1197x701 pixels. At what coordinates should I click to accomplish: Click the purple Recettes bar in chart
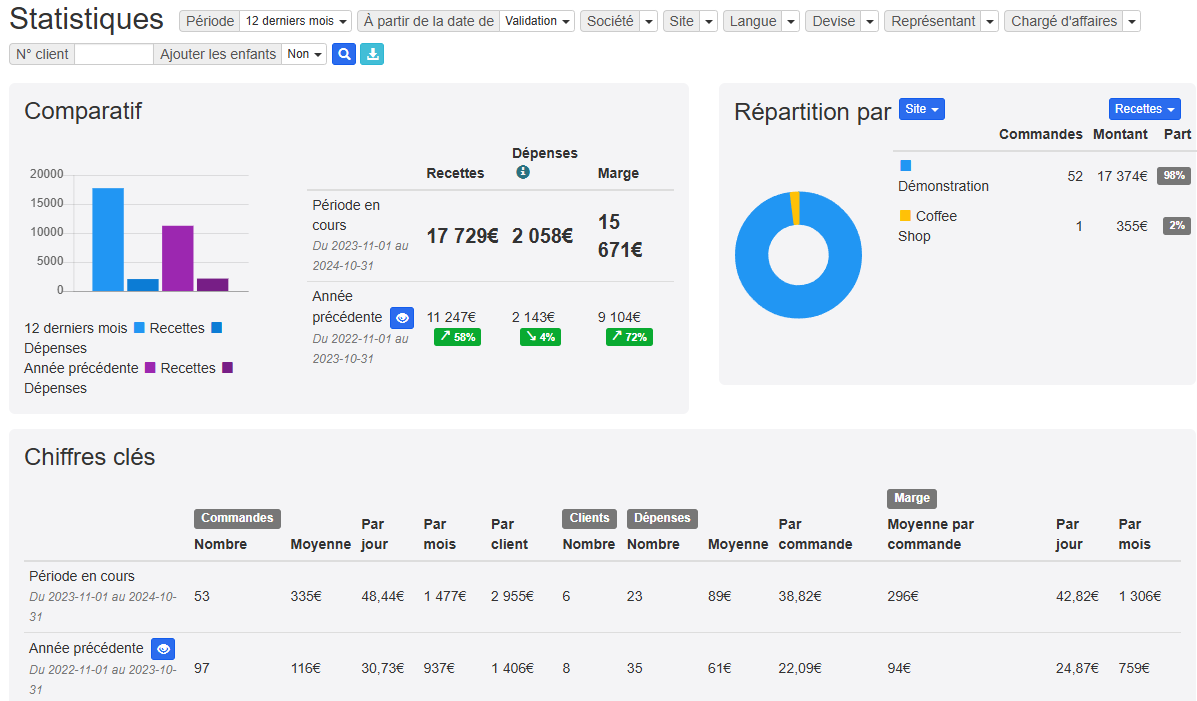point(177,258)
